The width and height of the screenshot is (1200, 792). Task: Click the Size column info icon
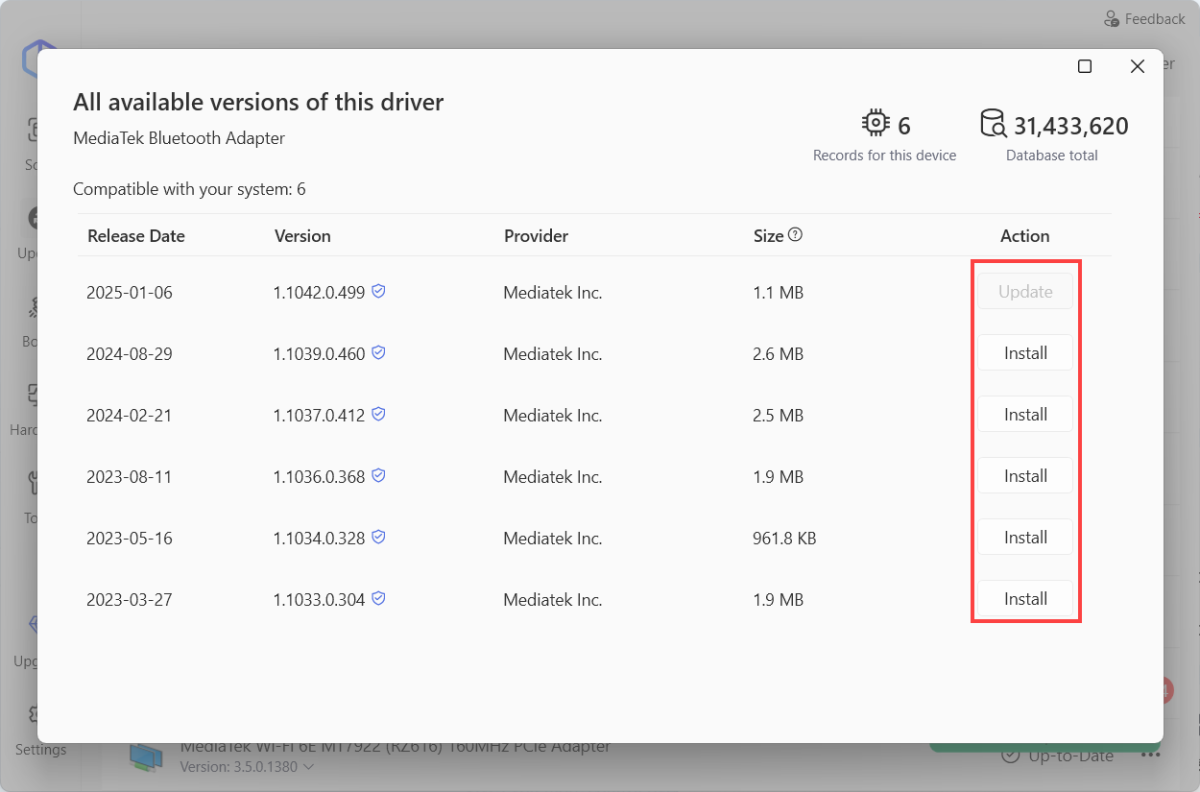796,235
